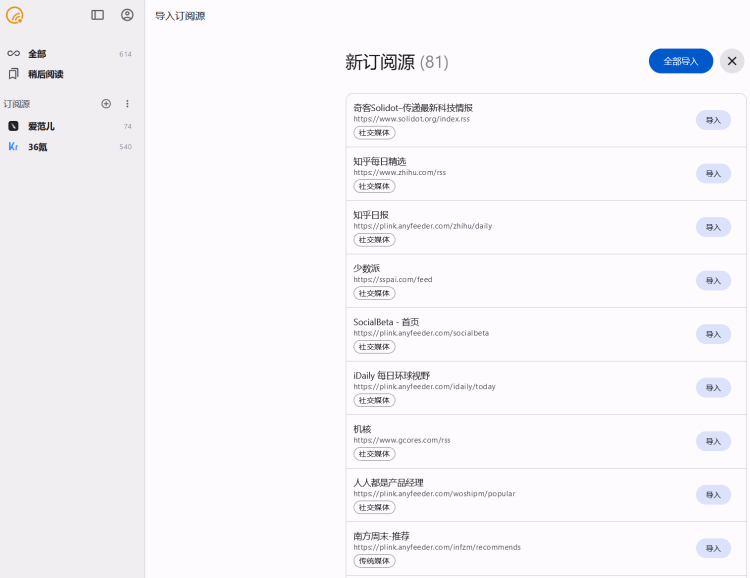Click the www.zhihu.com/rss URL
This screenshot has height=578, width=750.
tap(399, 173)
